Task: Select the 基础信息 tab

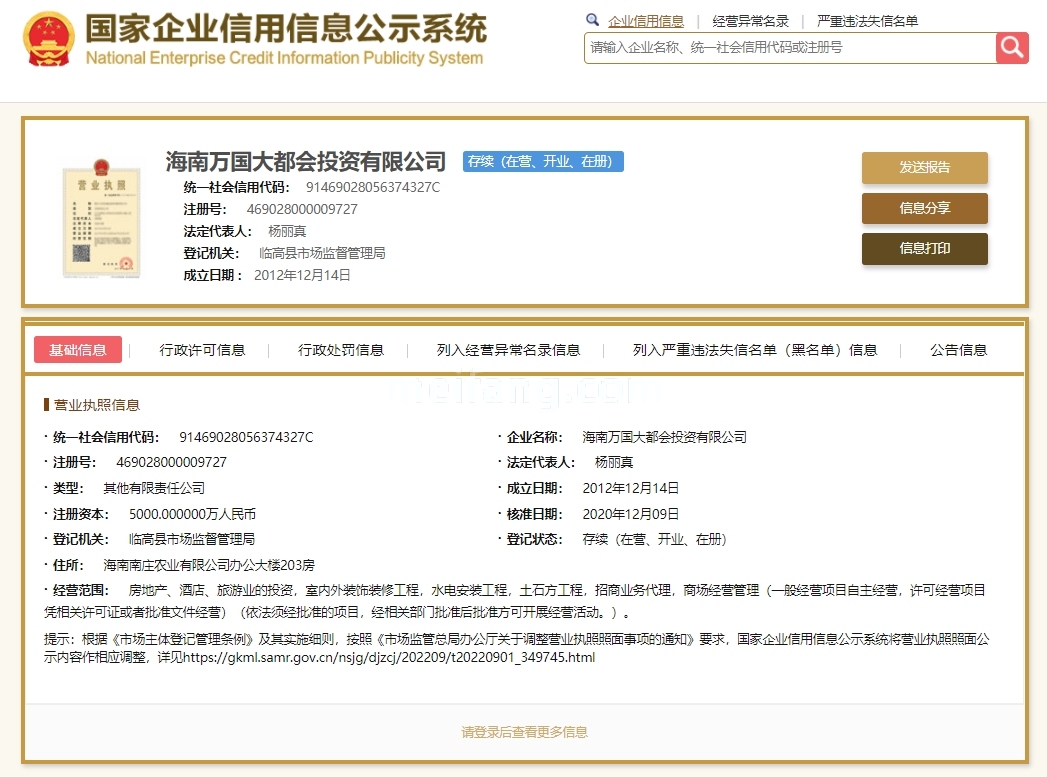Action: pyautogui.click(x=77, y=350)
